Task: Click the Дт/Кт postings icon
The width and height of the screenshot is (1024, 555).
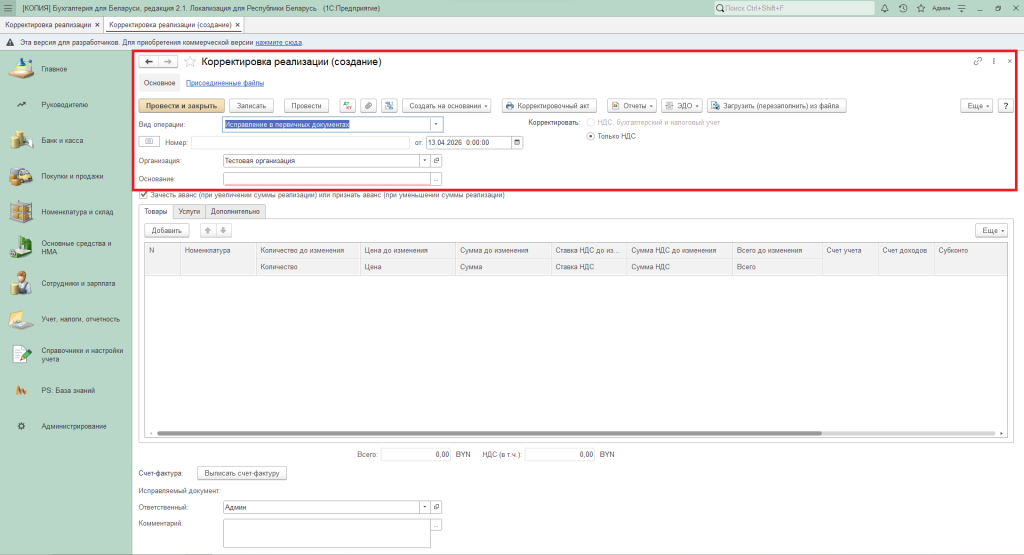Action: (x=348, y=105)
